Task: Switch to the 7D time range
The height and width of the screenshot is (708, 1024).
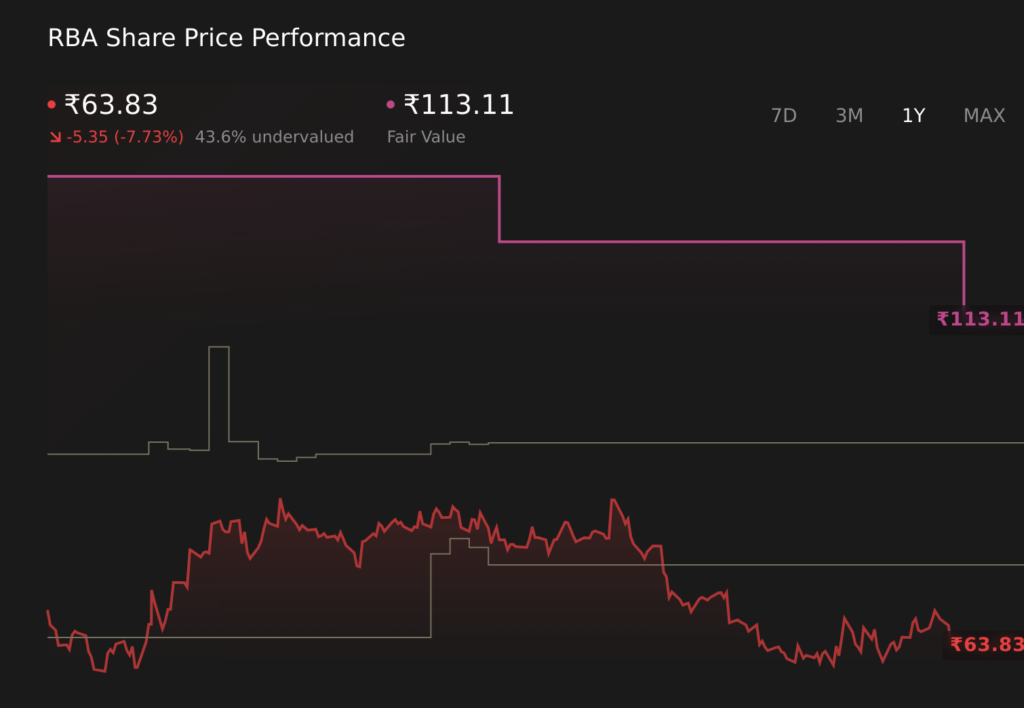Action: pos(783,116)
